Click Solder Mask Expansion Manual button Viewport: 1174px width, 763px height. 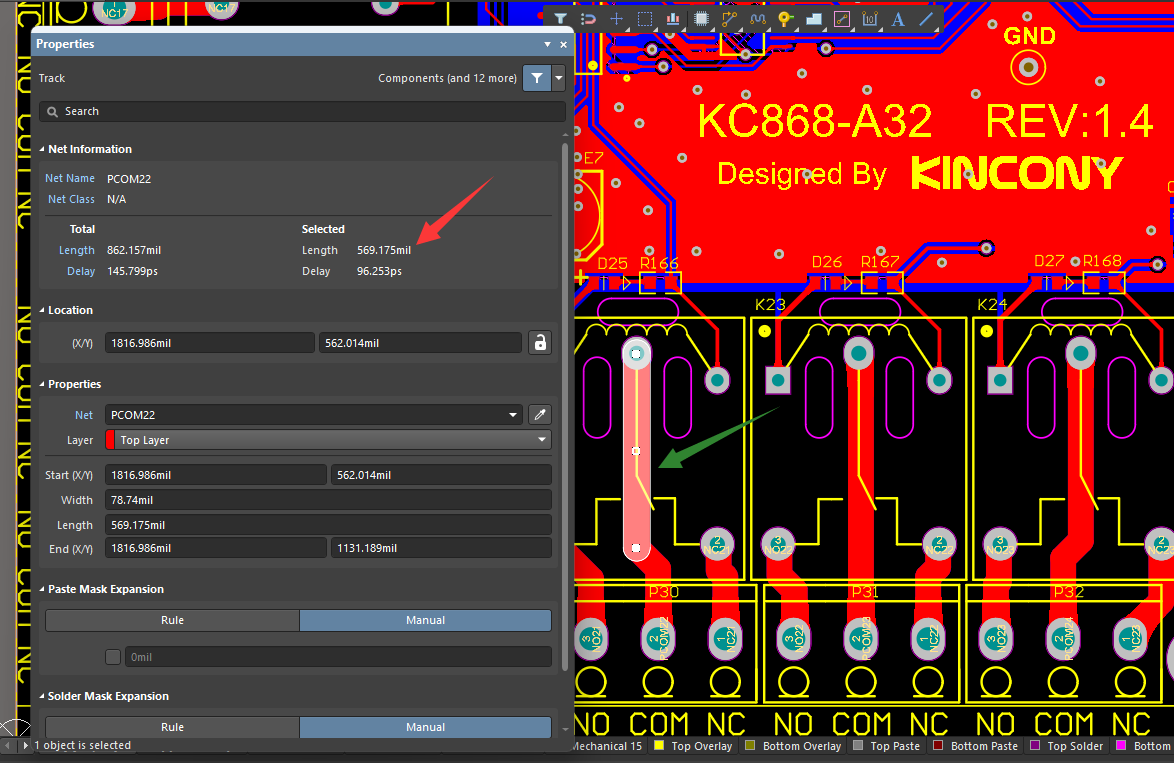pyautogui.click(x=425, y=727)
